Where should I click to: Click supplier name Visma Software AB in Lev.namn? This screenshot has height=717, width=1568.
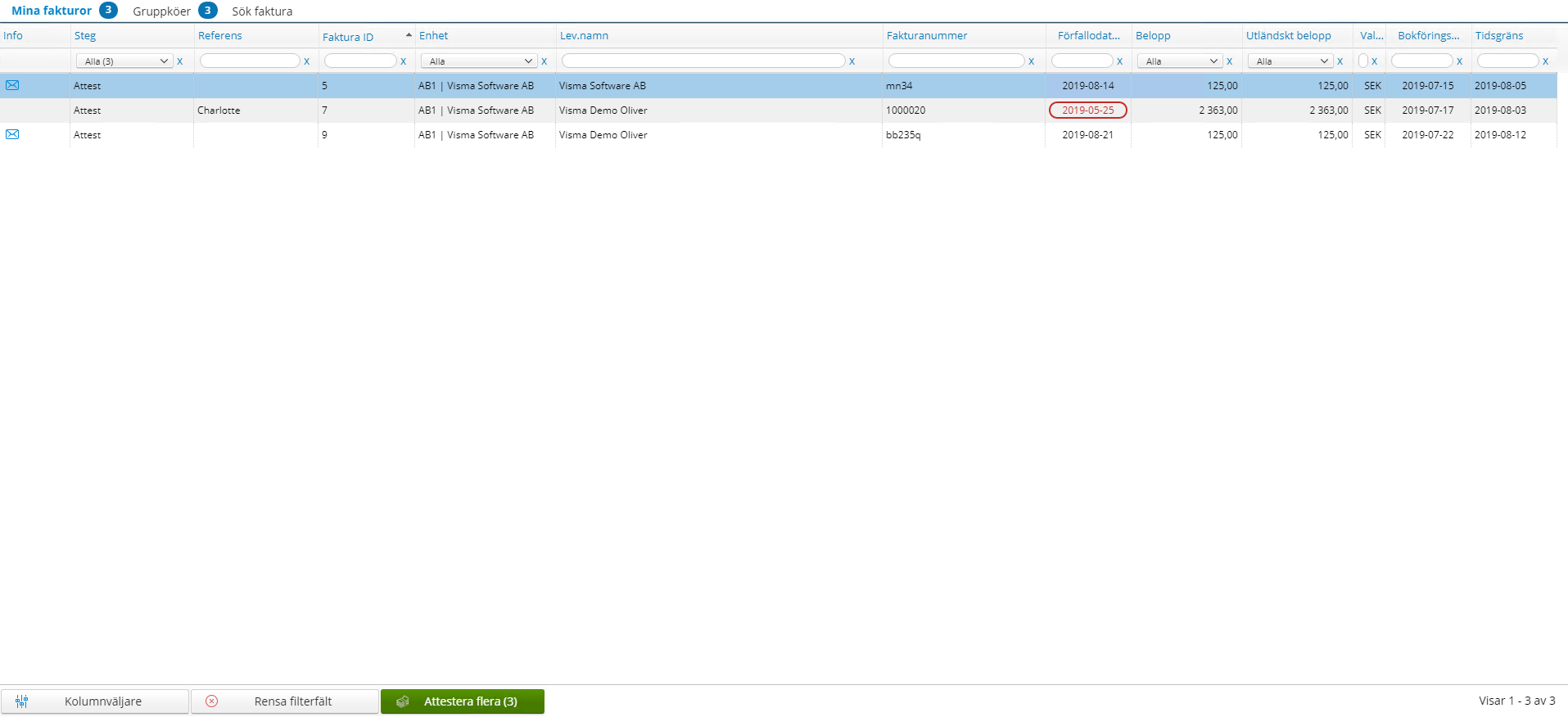(603, 86)
